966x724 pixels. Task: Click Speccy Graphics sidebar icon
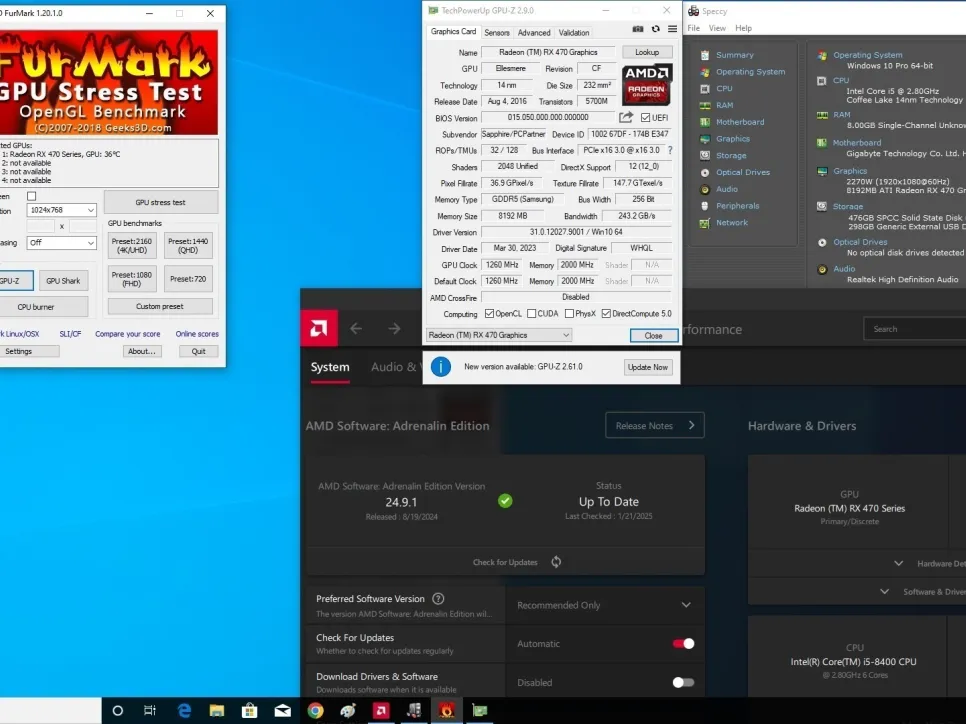[x=705, y=139]
